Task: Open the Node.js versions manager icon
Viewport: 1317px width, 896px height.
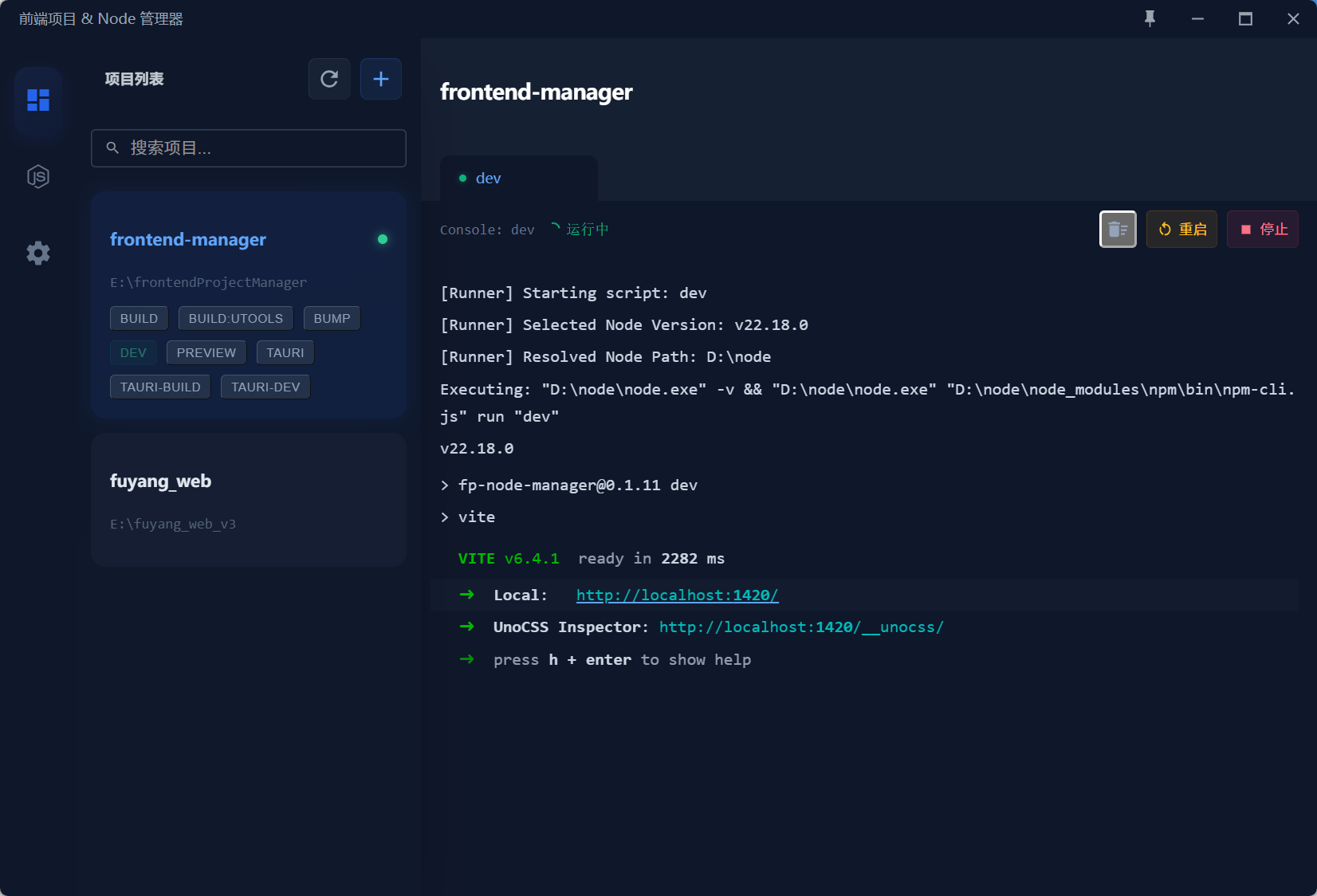Action: click(x=38, y=176)
